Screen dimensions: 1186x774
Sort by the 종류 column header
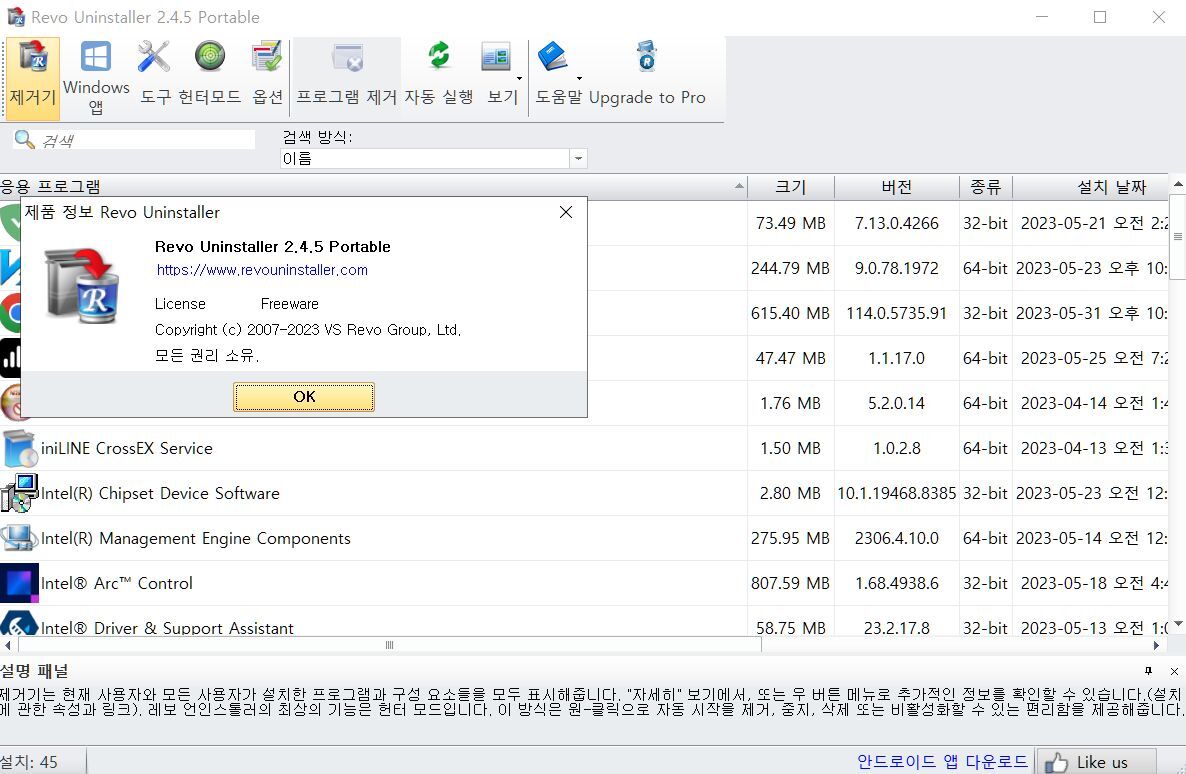986,187
